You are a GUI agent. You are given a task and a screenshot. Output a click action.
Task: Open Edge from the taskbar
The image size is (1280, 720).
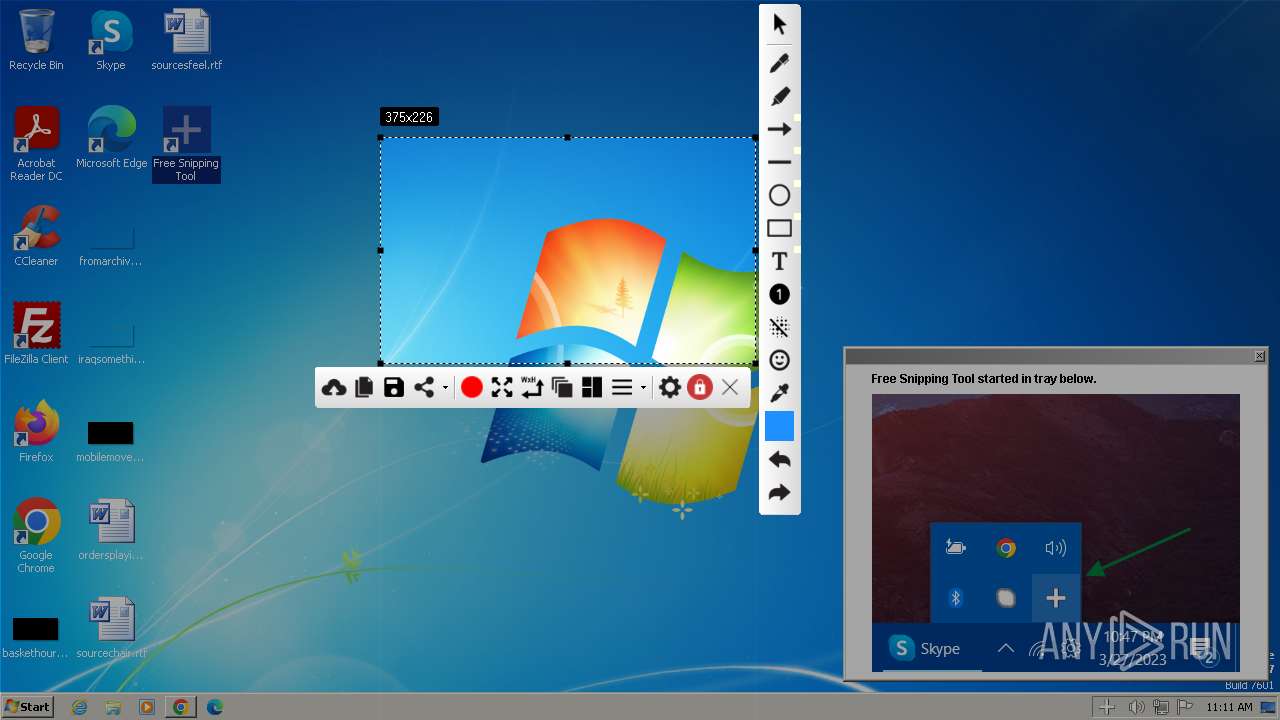coord(215,707)
